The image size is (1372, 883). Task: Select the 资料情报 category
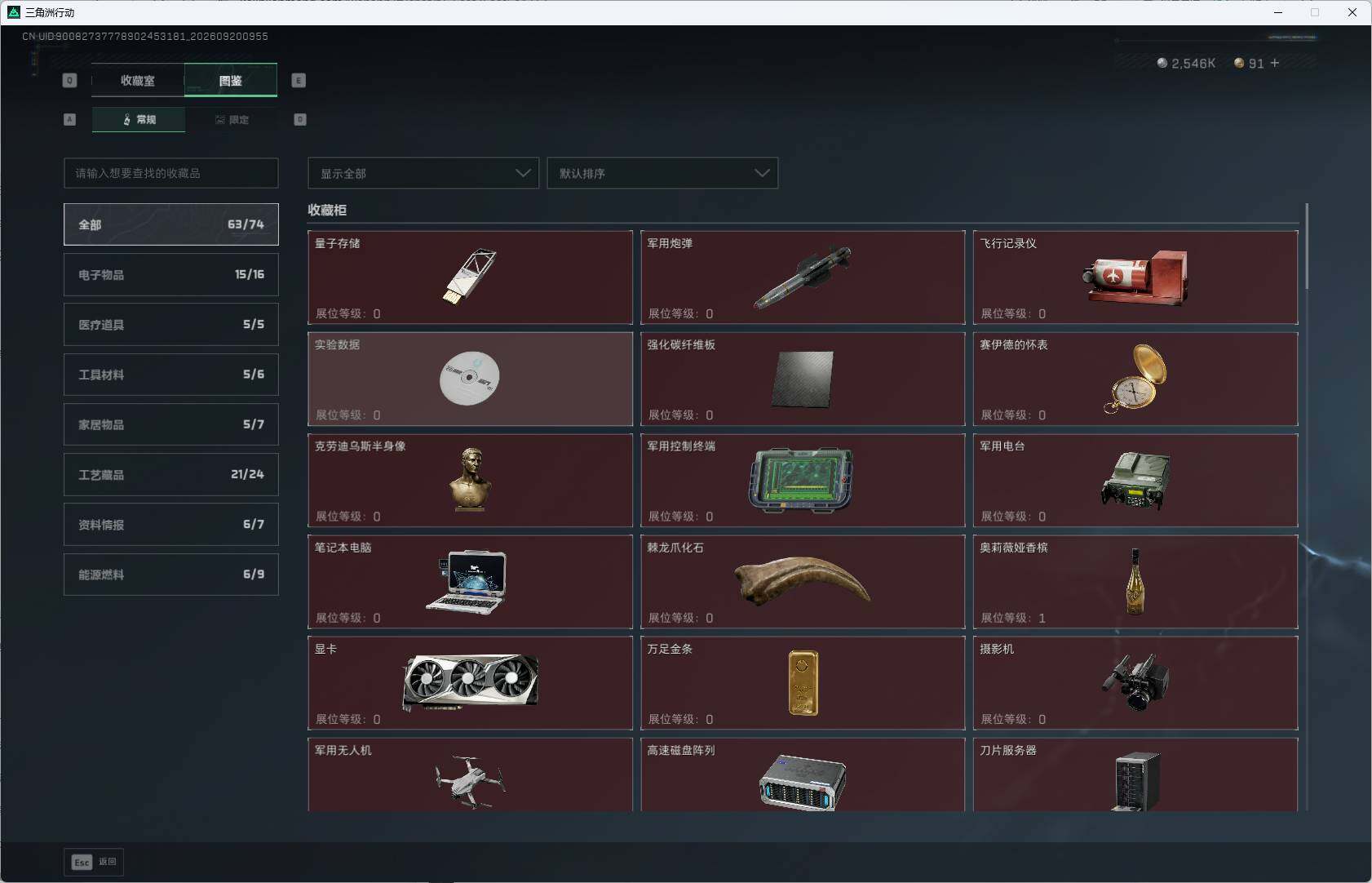coord(171,524)
